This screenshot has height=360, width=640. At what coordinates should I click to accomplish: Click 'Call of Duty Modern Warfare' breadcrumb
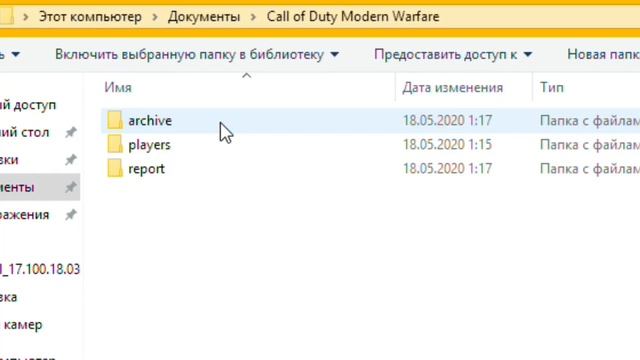[x=353, y=17]
